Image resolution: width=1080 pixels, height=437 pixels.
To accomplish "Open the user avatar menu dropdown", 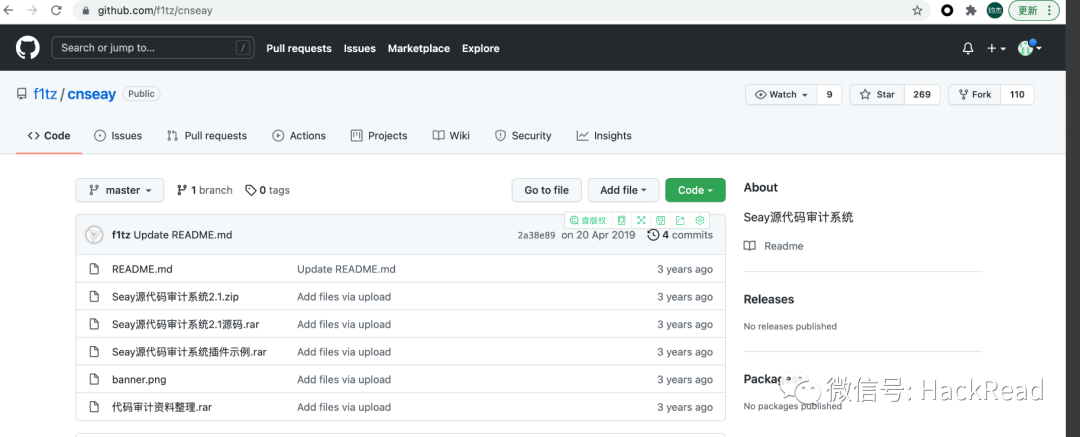I will pos(1030,48).
